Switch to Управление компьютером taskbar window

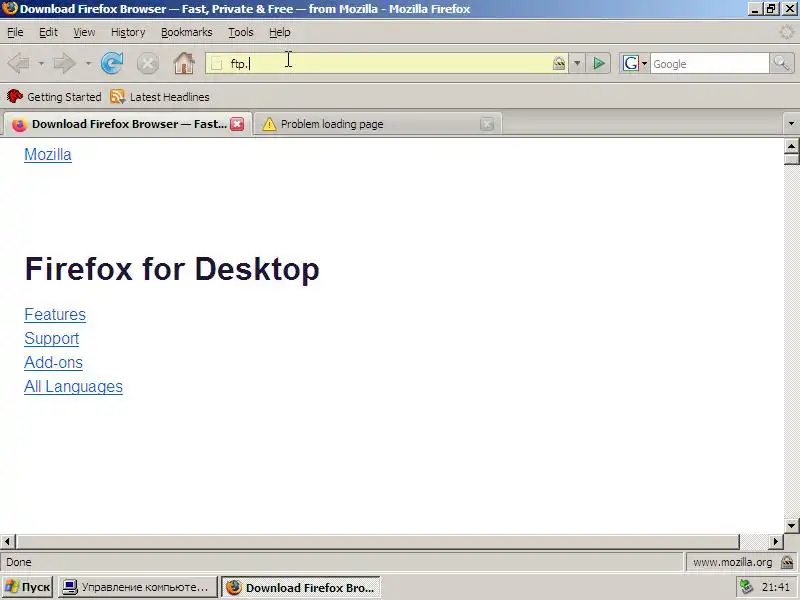pos(138,587)
